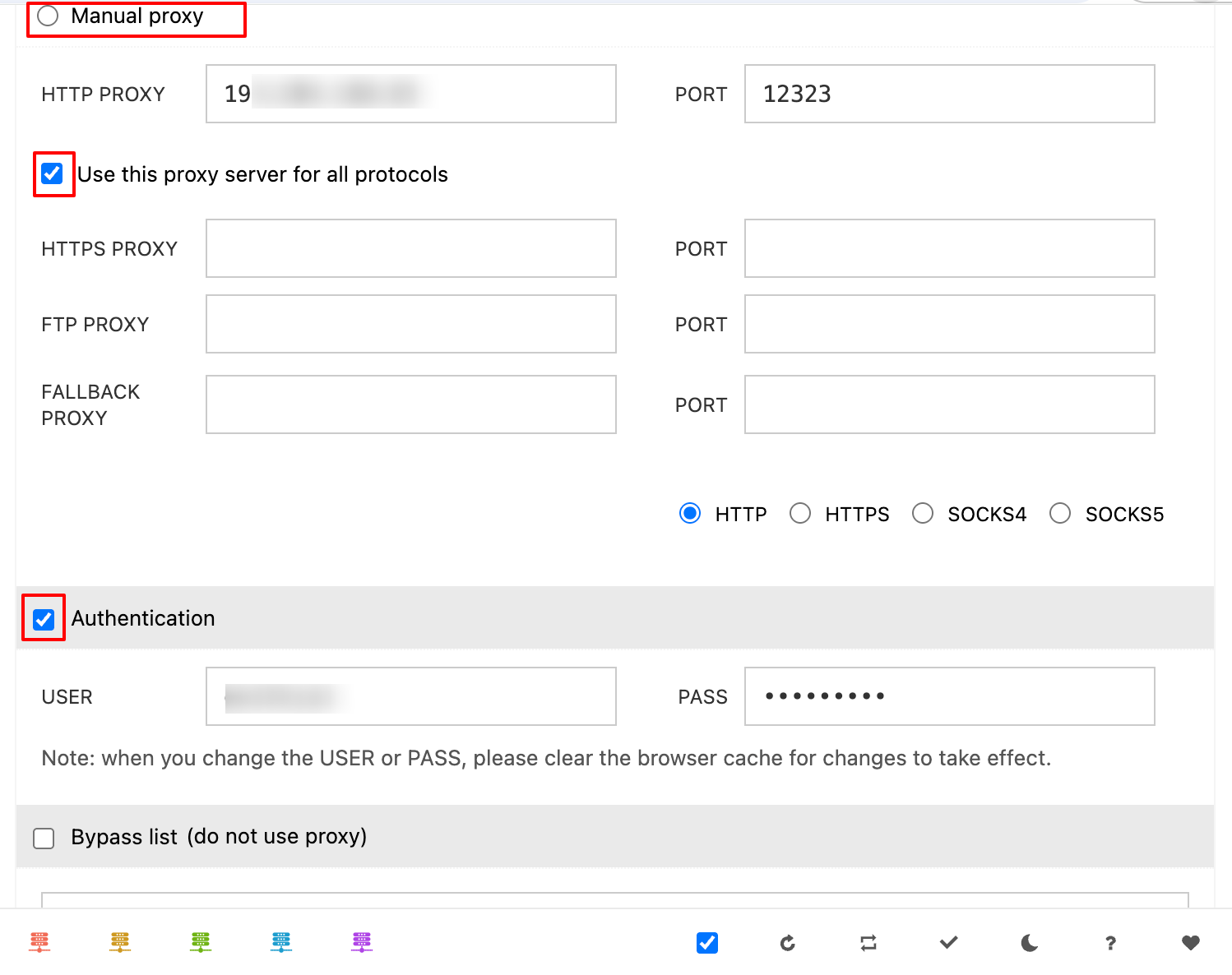Click the heart icon in bottom toolbar
This screenshot has width=1232, height=975.
(1190, 943)
